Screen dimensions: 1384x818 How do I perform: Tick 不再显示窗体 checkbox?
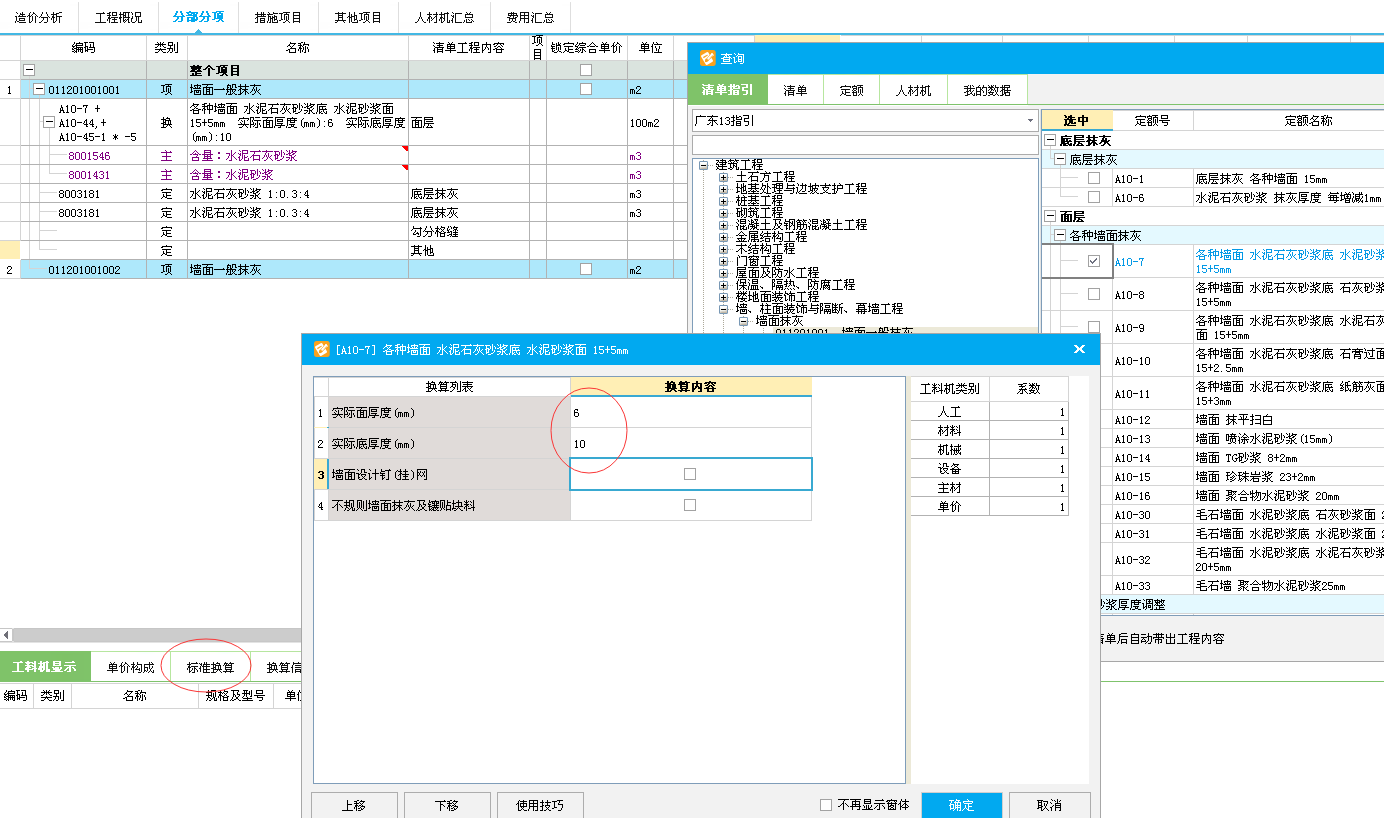(x=826, y=805)
